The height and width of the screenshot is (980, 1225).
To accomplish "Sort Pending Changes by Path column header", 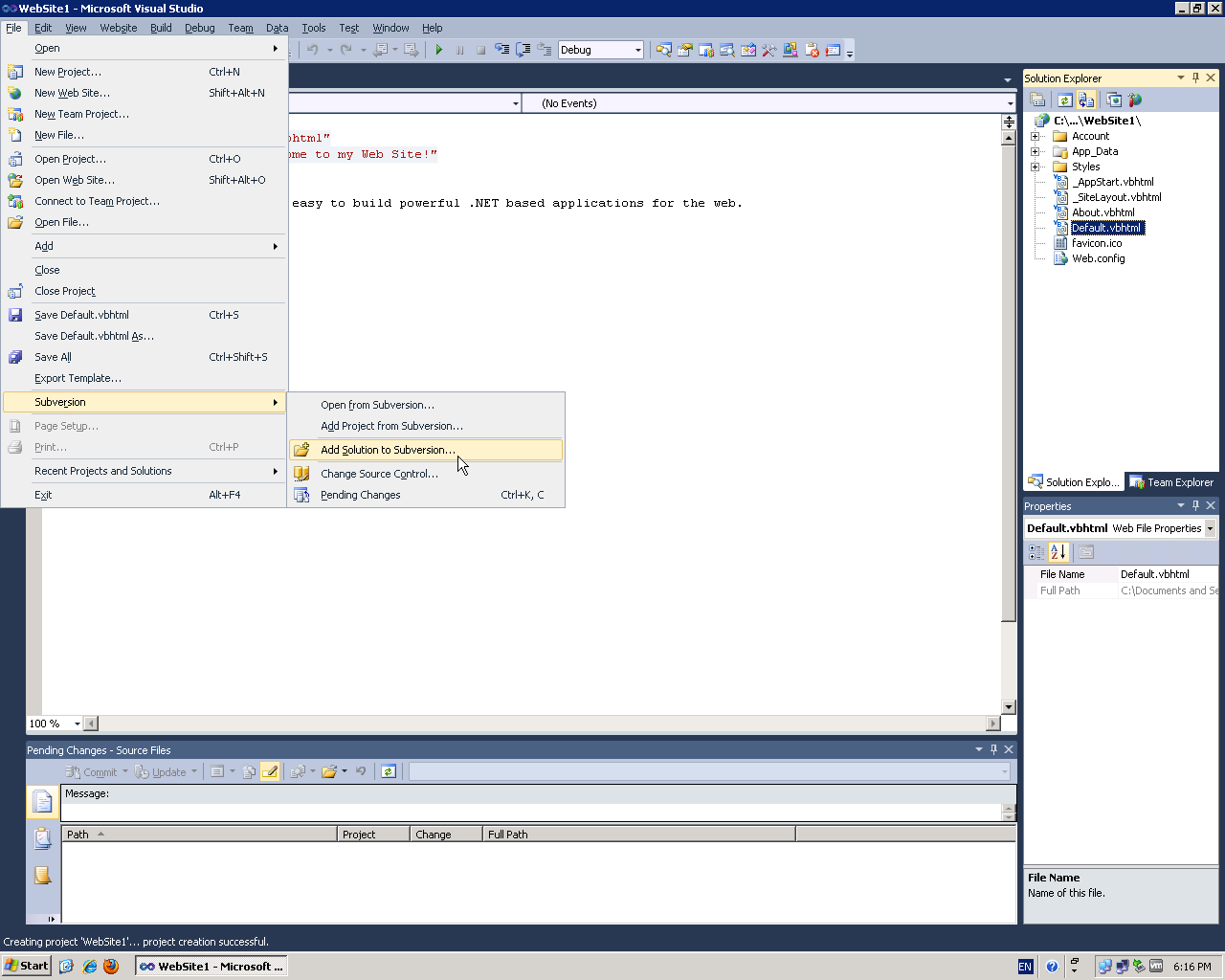I will [x=200, y=835].
